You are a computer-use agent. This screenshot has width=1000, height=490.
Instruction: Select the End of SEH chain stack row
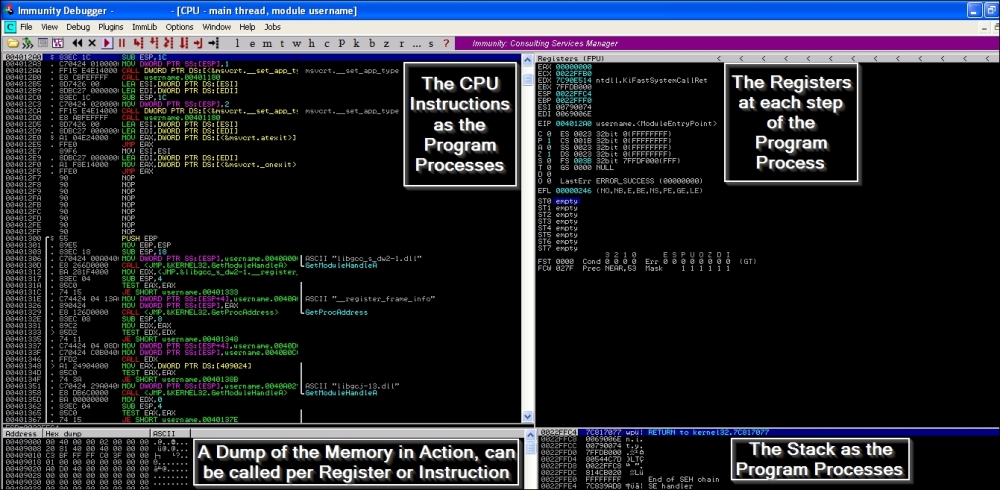[x=629, y=479]
